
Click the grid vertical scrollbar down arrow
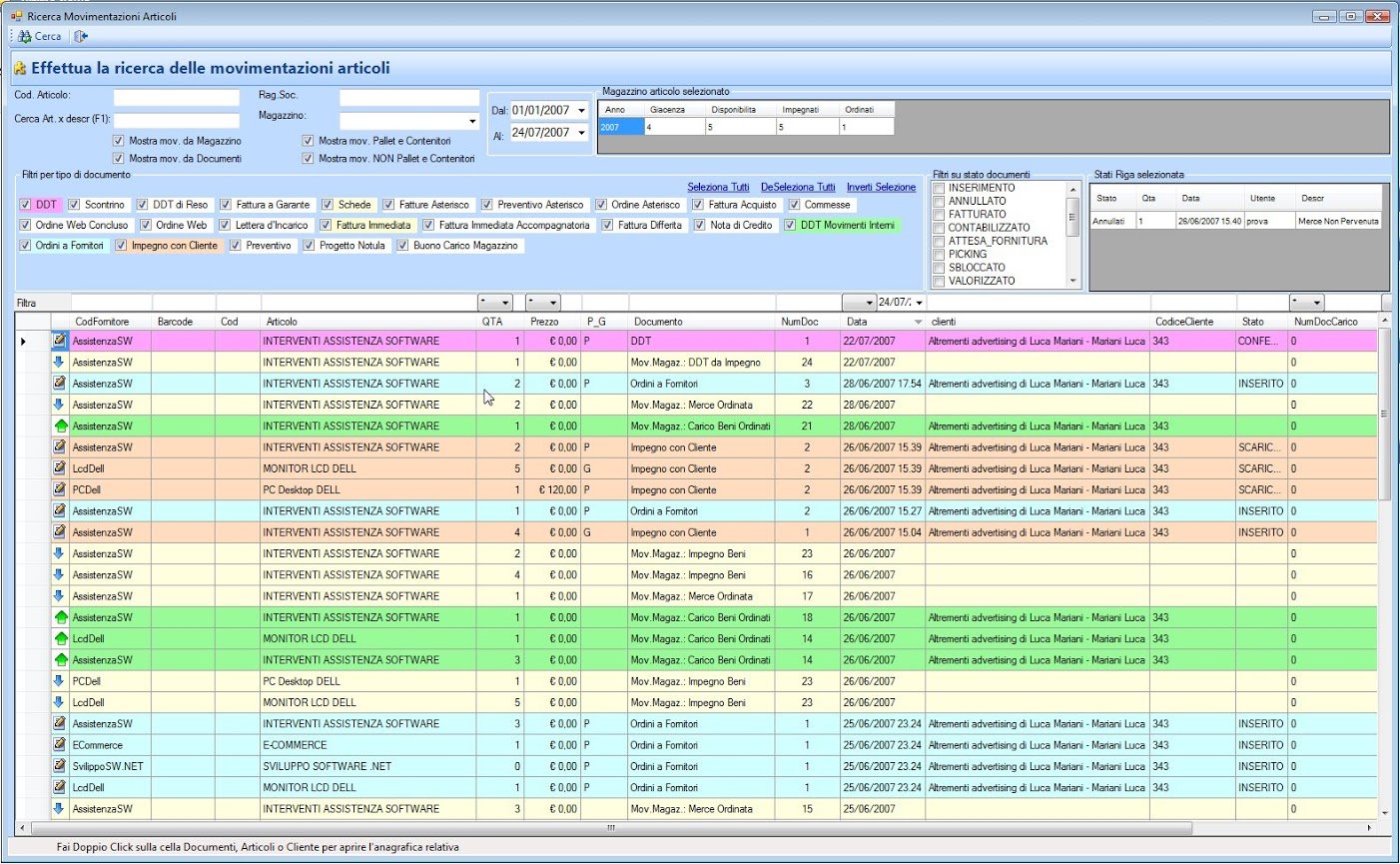pos(1384,813)
